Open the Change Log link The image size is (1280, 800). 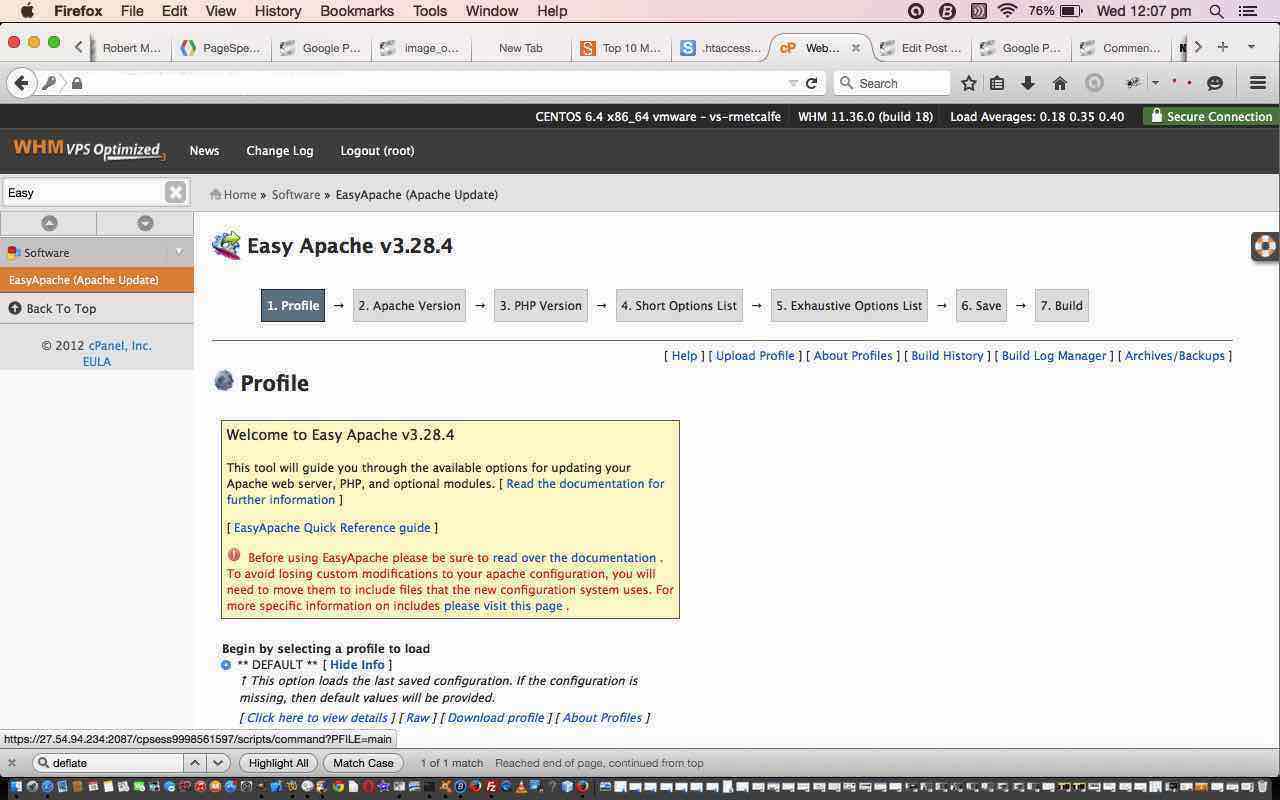280,151
